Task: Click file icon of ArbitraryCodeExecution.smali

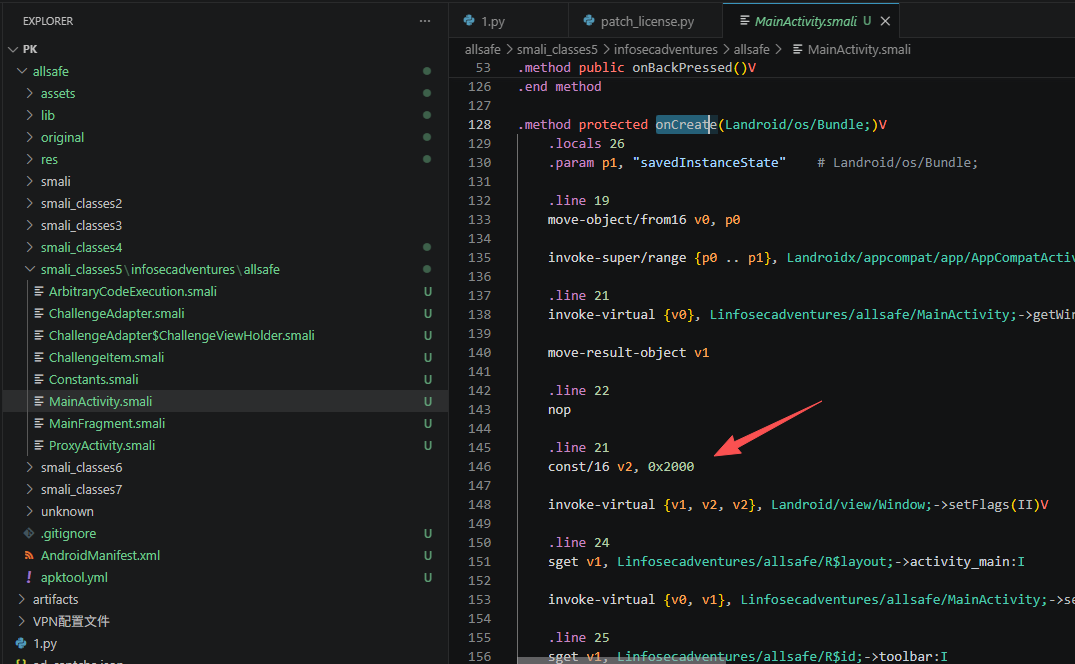Action: tap(39, 291)
